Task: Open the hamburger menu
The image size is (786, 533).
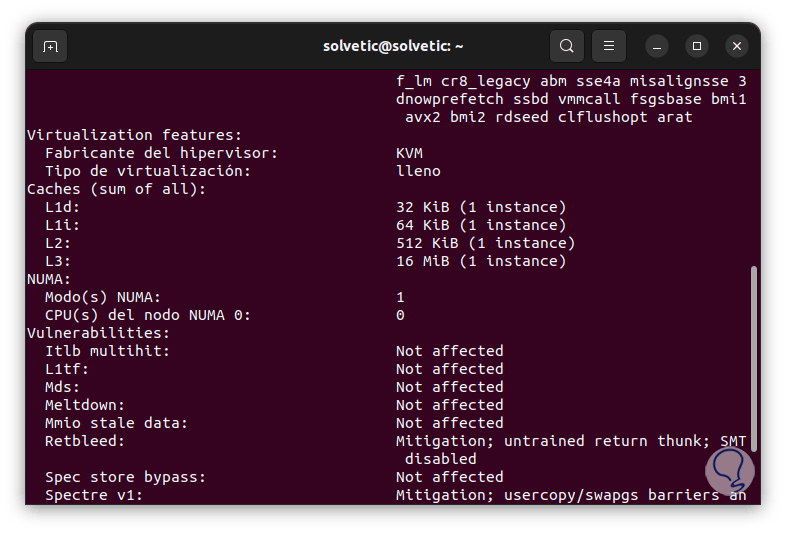Action: [608, 46]
